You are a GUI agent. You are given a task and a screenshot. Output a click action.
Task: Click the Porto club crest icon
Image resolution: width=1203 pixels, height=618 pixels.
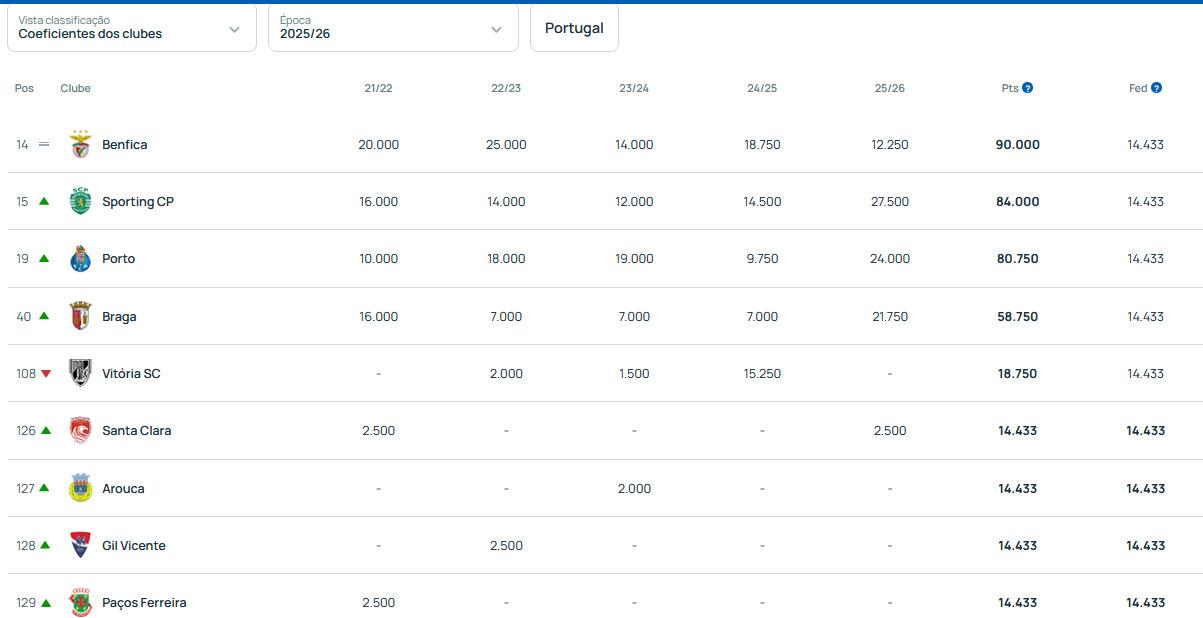tap(80, 259)
